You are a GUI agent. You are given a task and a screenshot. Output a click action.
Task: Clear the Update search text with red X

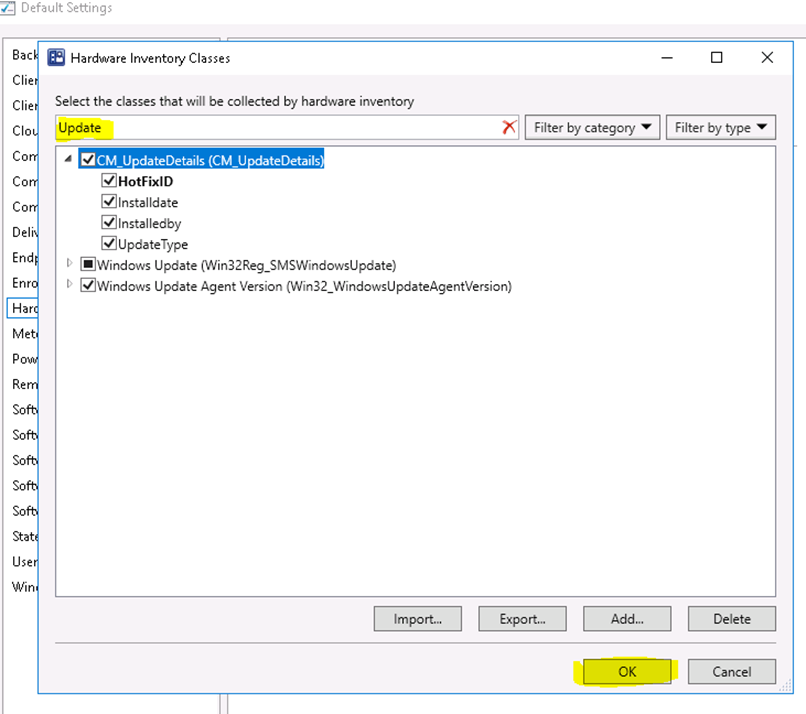[x=509, y=127]
